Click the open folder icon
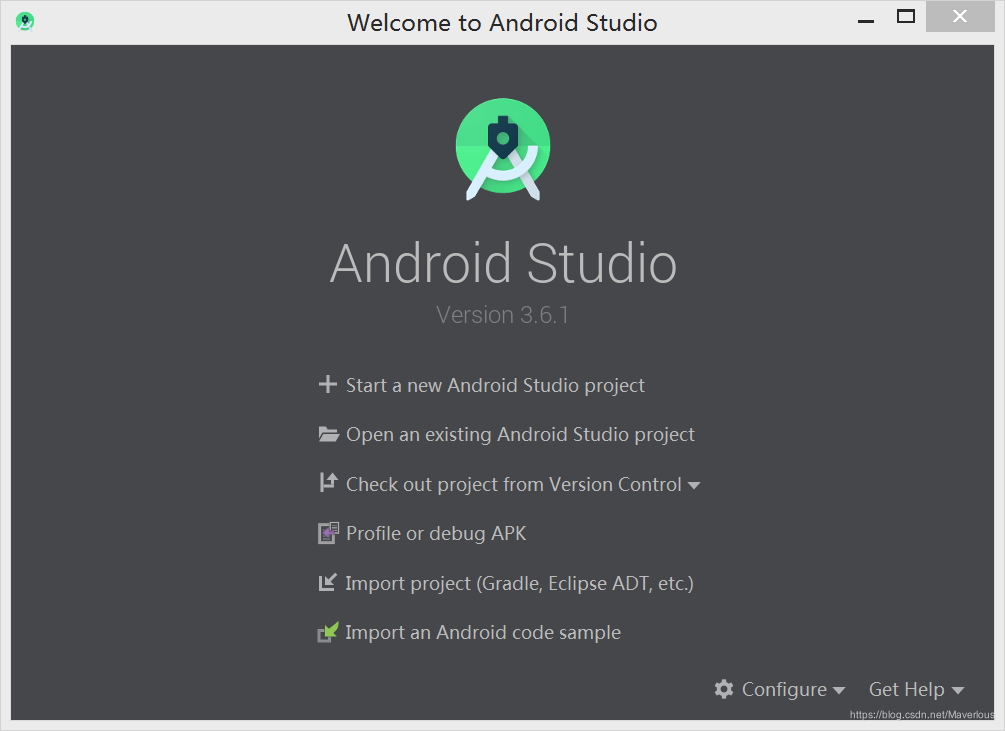This screenshot has height=731, width=1005. [x=329, y=434]
